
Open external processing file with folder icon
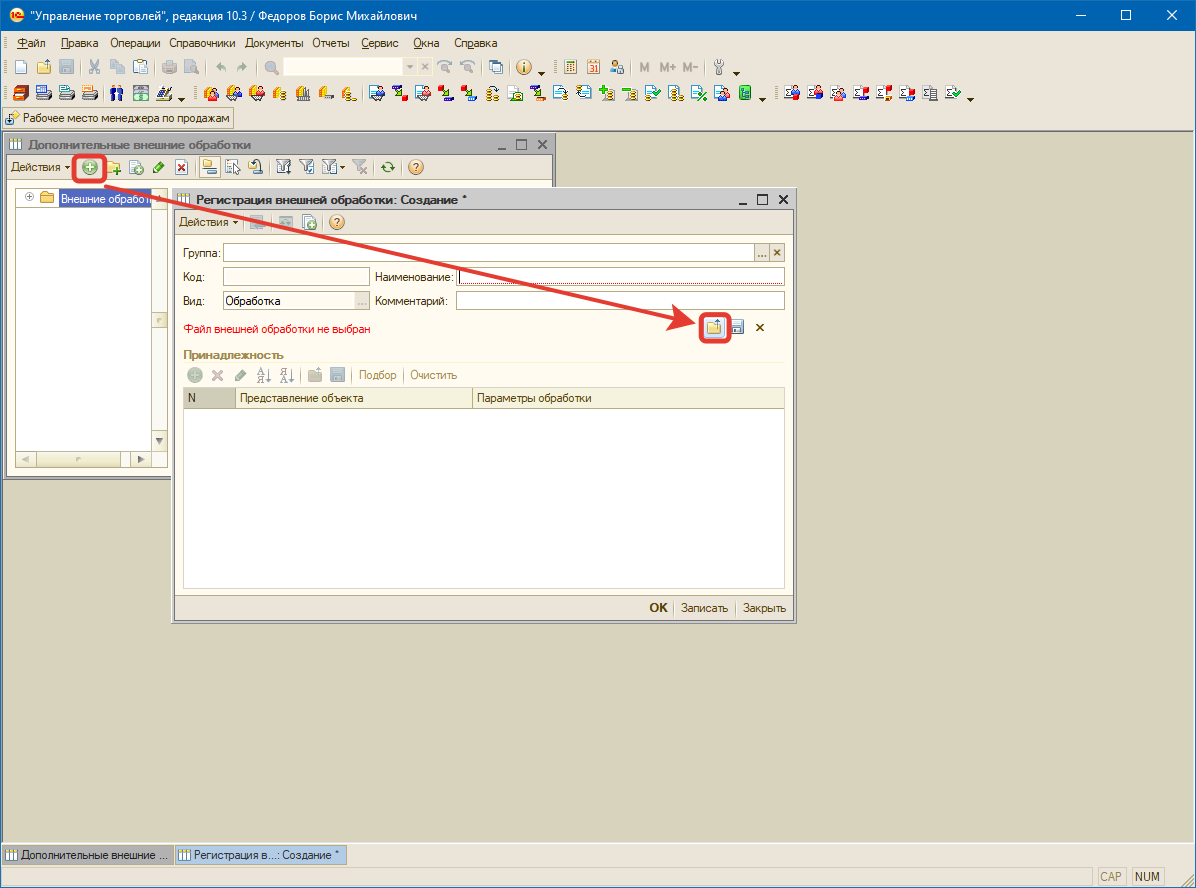click(714, 327)
